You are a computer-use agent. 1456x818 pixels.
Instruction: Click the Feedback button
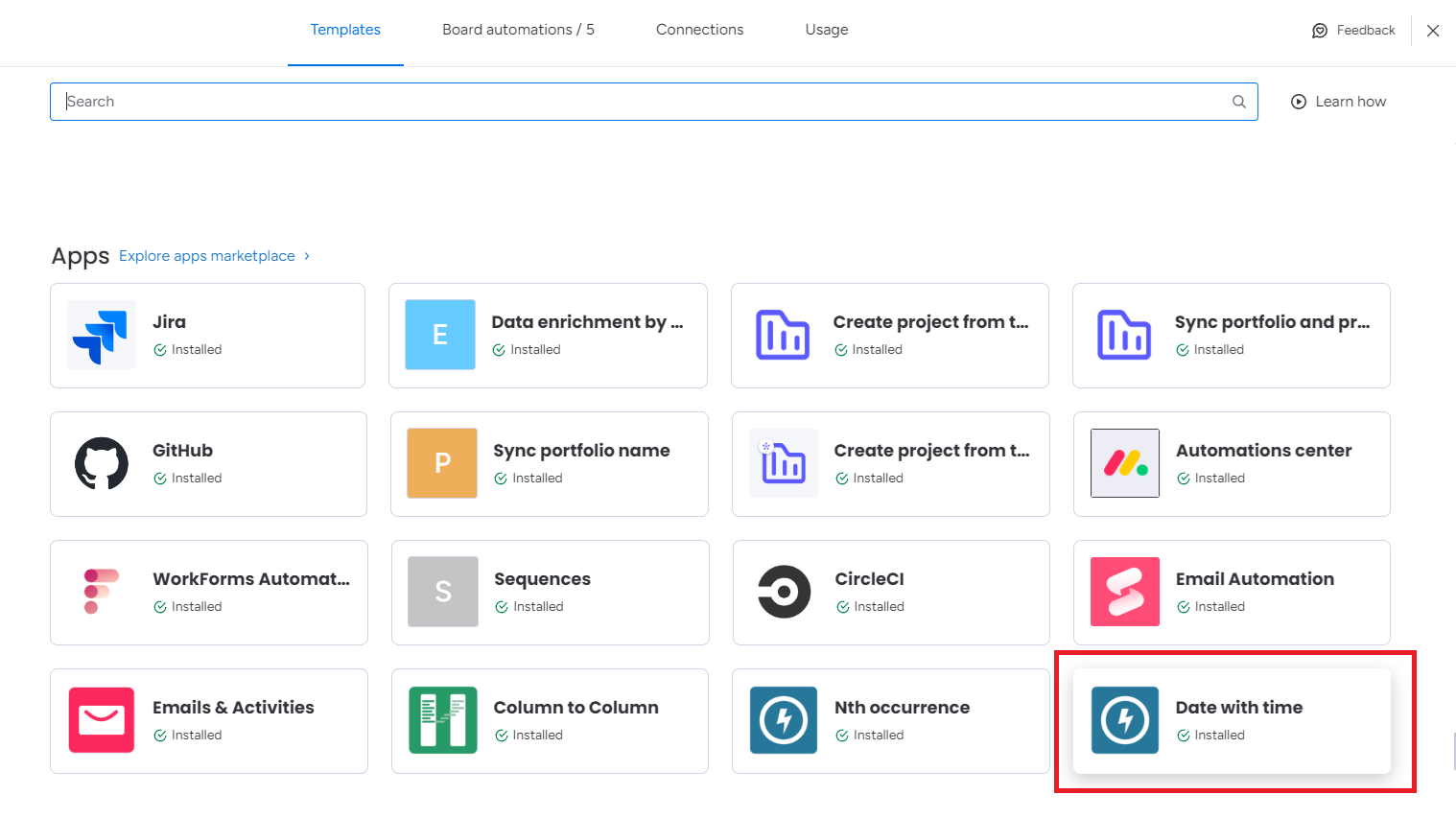[1353, 31]
